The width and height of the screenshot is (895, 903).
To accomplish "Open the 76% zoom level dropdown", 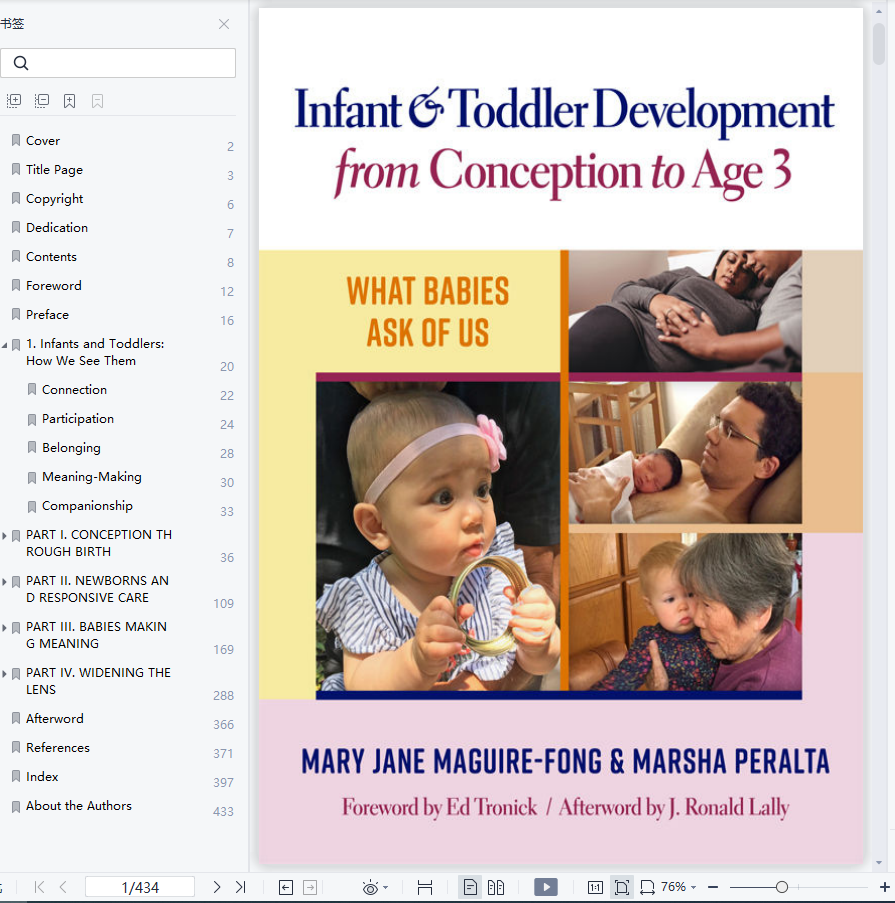I will click(678, 887).
